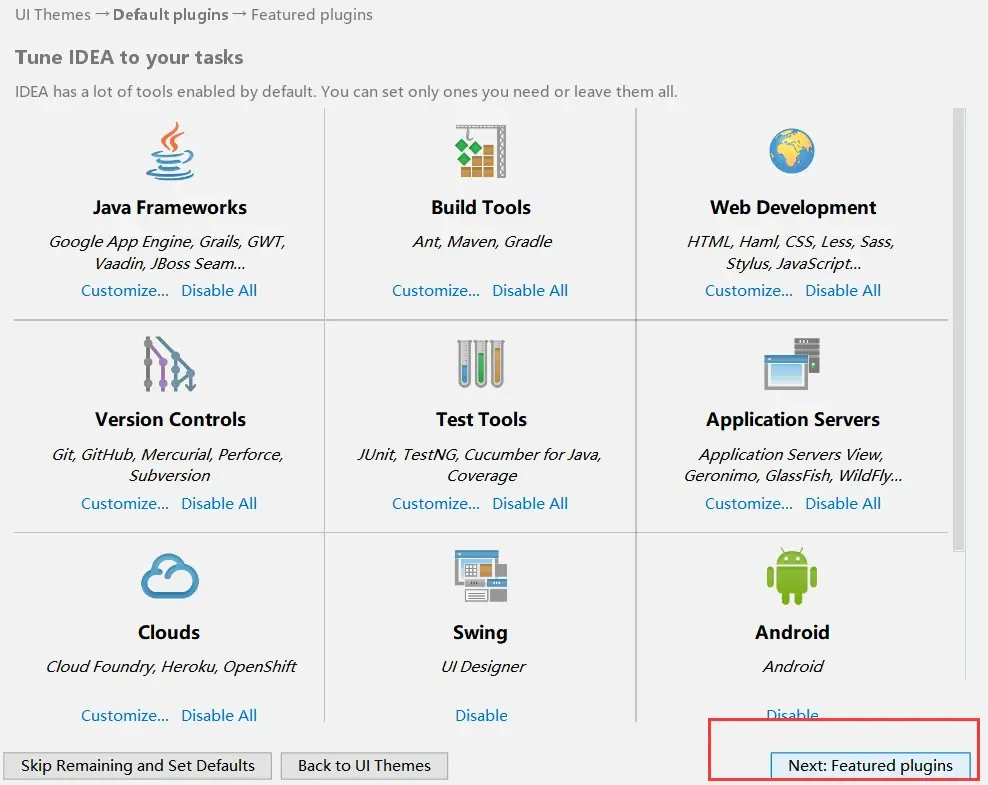Click the Java Frameworks coffee cup icon

tap(170, 151)
